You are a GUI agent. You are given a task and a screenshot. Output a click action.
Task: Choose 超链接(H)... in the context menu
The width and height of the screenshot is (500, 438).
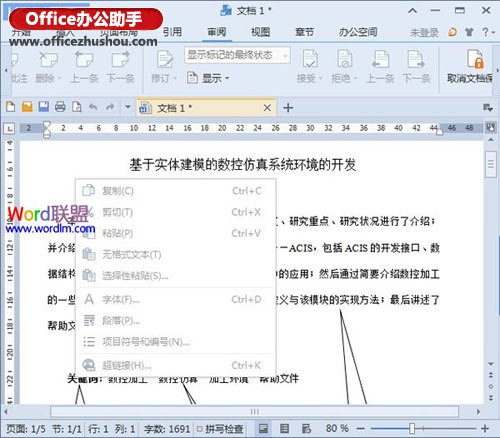[176, 365]
